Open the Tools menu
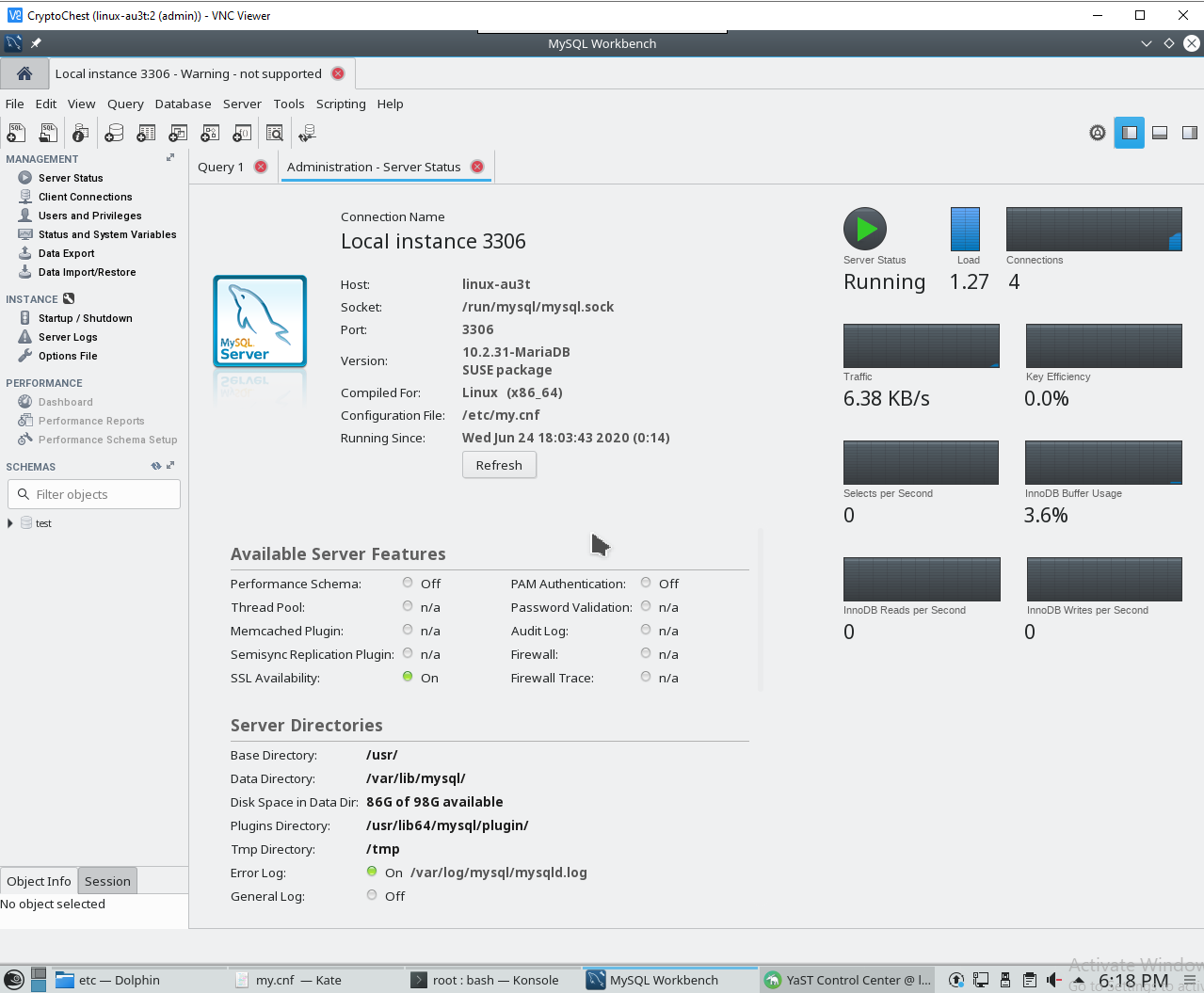This screenshot has height=993, width=1204. [289, 104]
